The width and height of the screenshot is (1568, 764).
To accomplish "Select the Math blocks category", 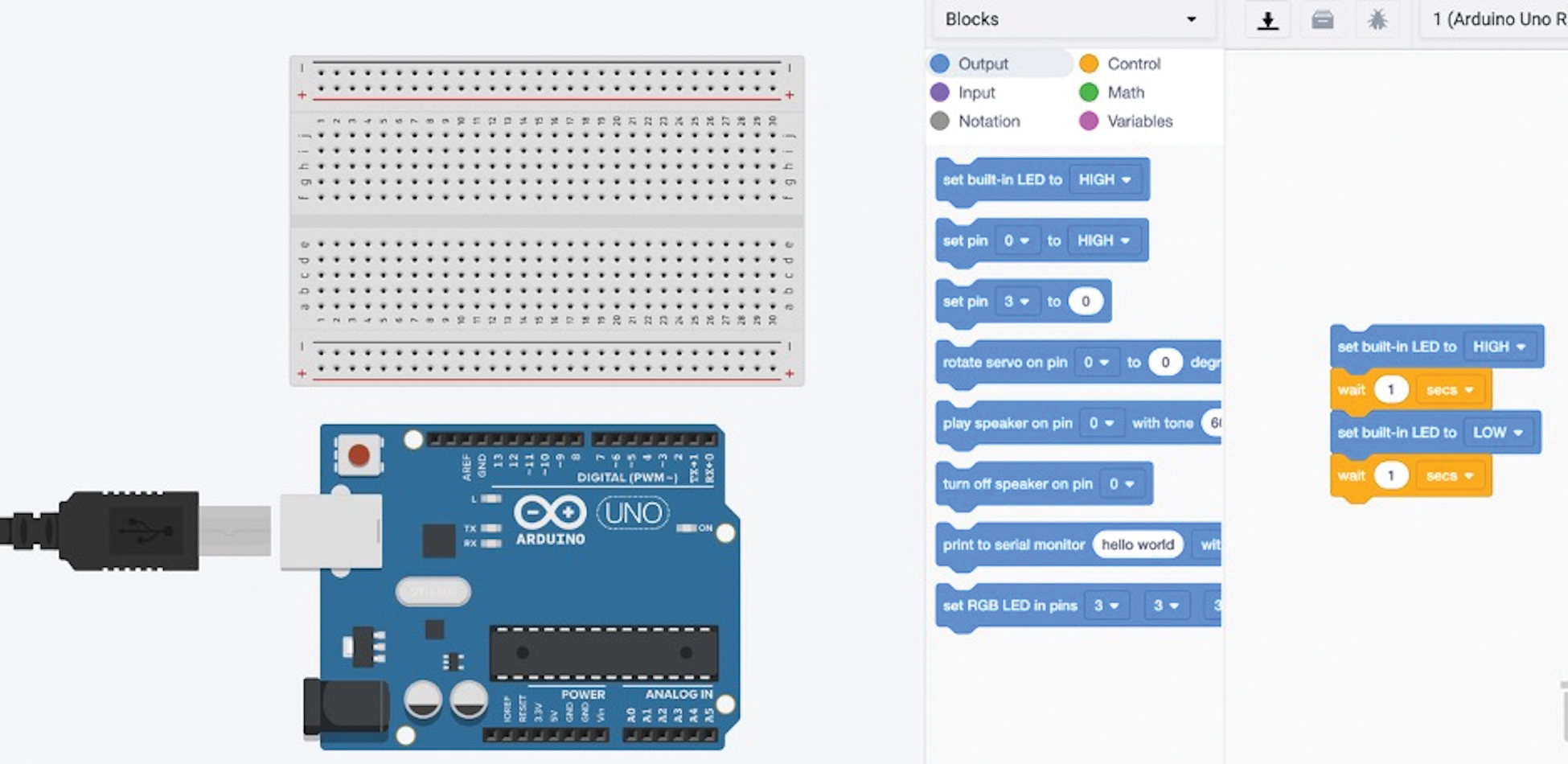I will pos(1112,92).
